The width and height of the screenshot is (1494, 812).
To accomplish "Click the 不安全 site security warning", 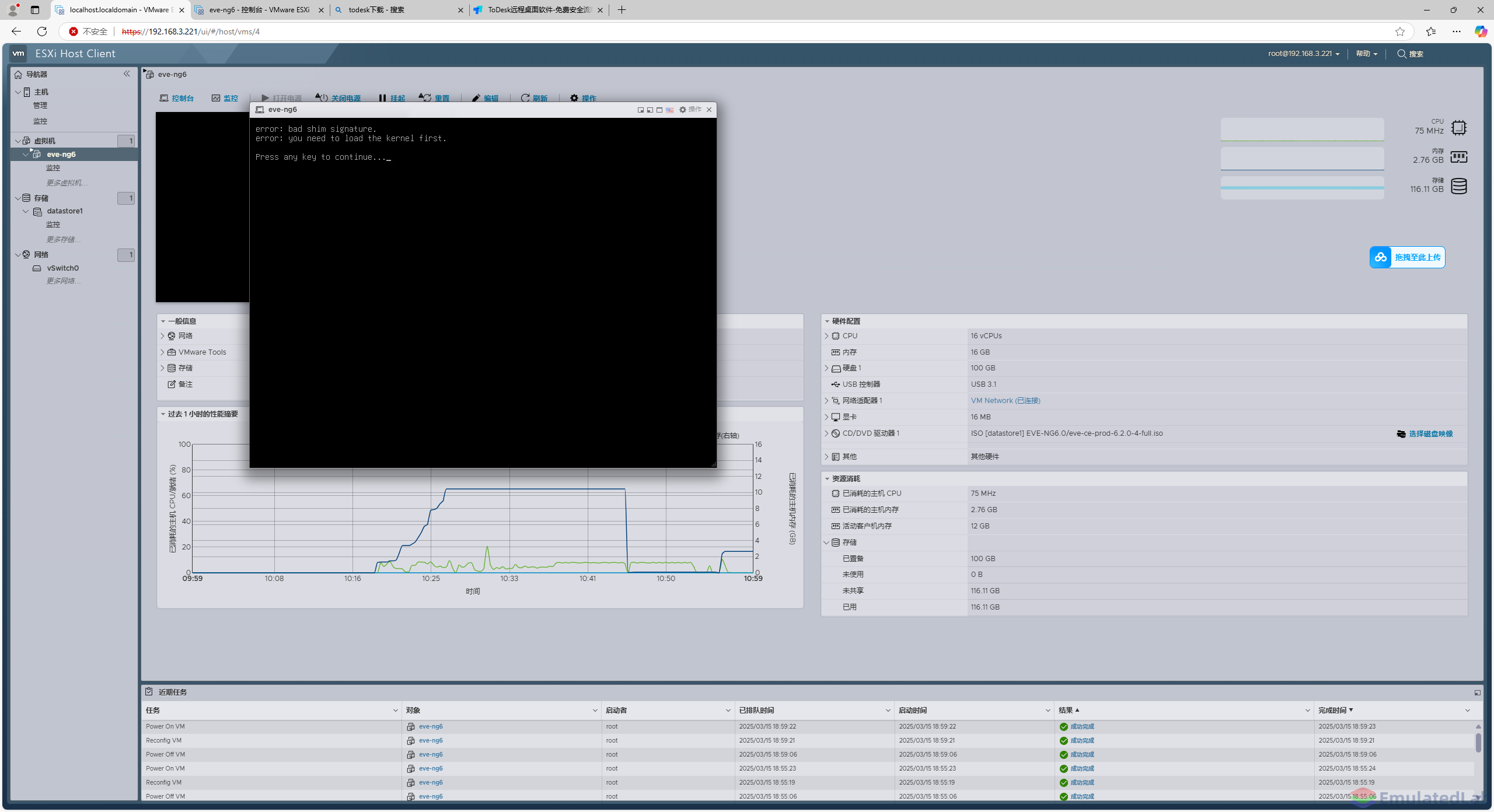I will pos(89,32).
